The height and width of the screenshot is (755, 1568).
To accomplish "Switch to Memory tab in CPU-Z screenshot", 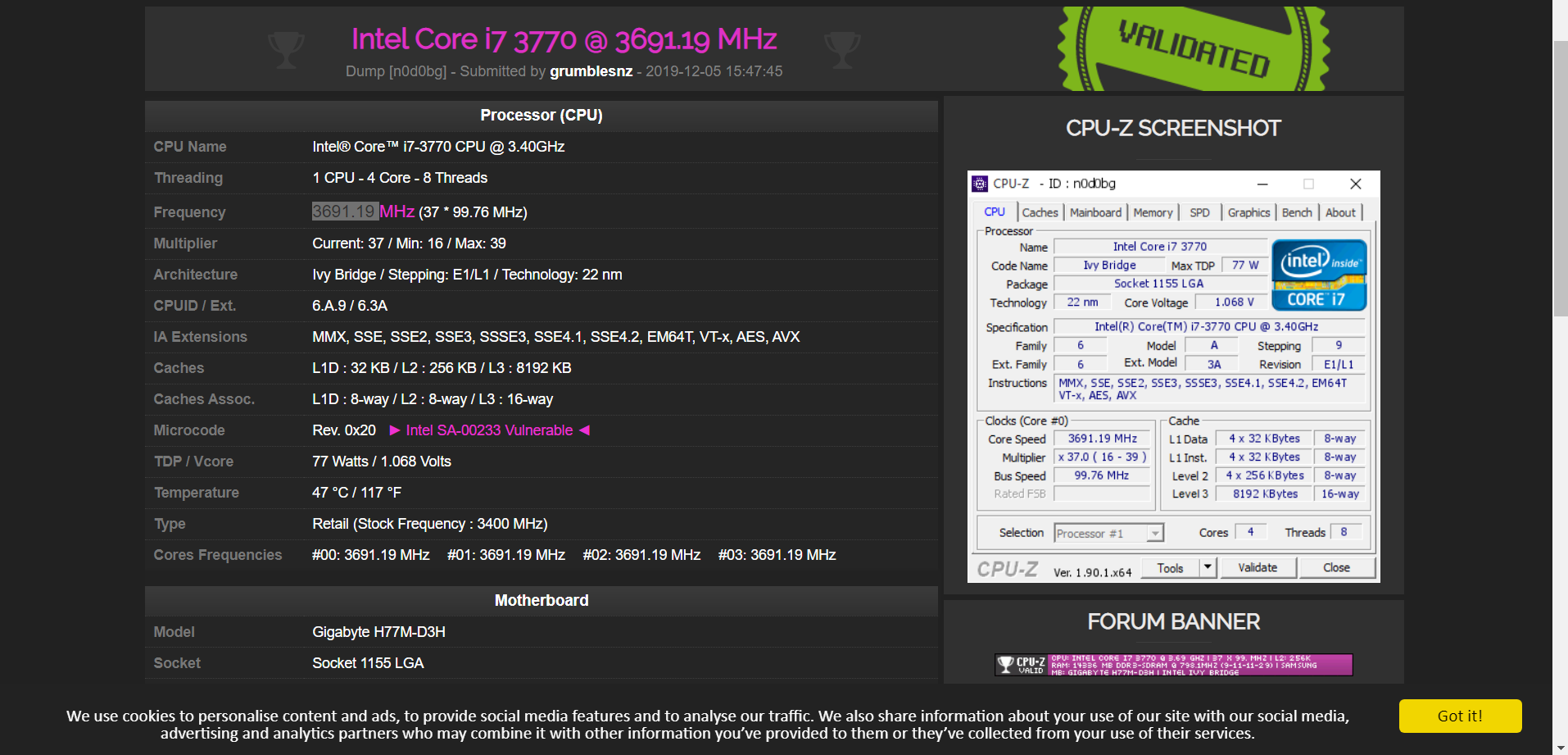I will [x=1153, y=212].
